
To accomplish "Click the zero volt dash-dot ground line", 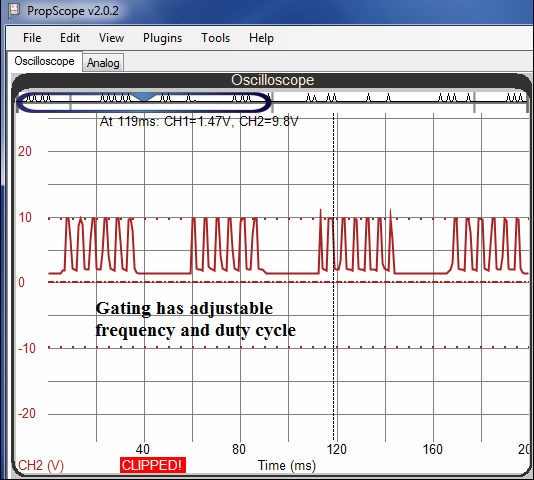I will coord(288,282).
